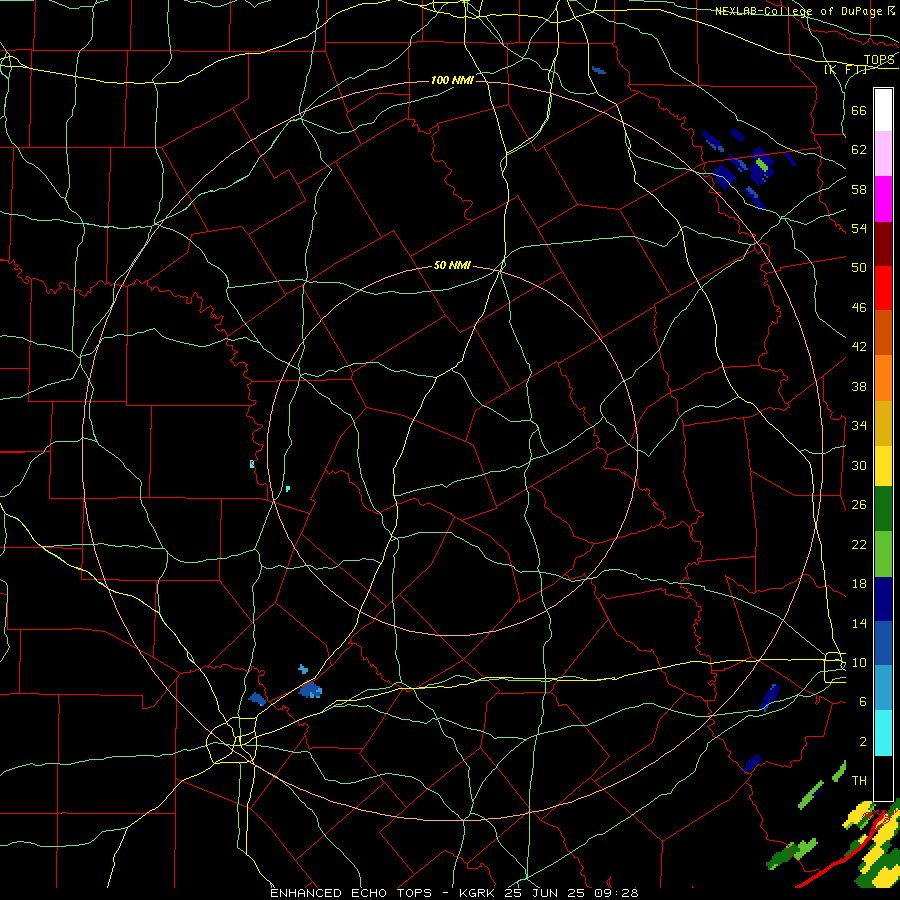Image resolution: width=900 pixels, height=900 pixels.
Task: Click legend value 34
Action: coord(859,426)
